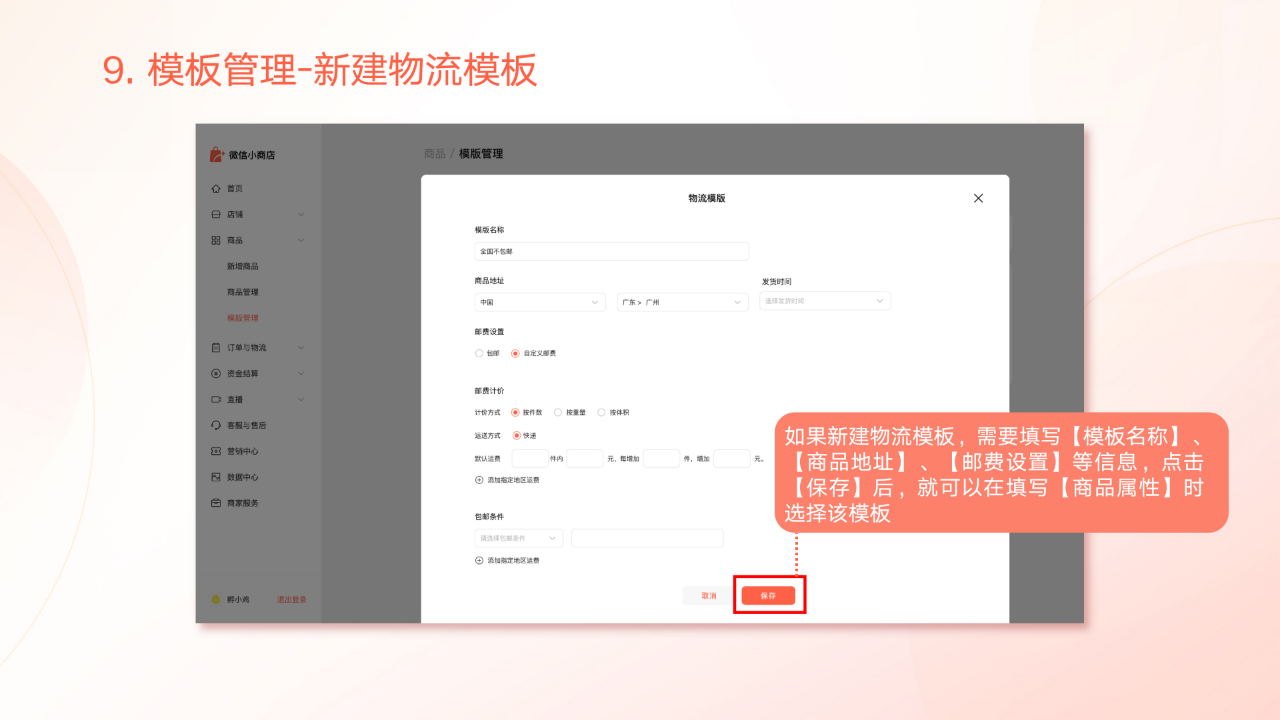Click 商品 in the breadcrumb
Image resolution: width=1280 pixels, height=720 pixels.
coord(434,154)
